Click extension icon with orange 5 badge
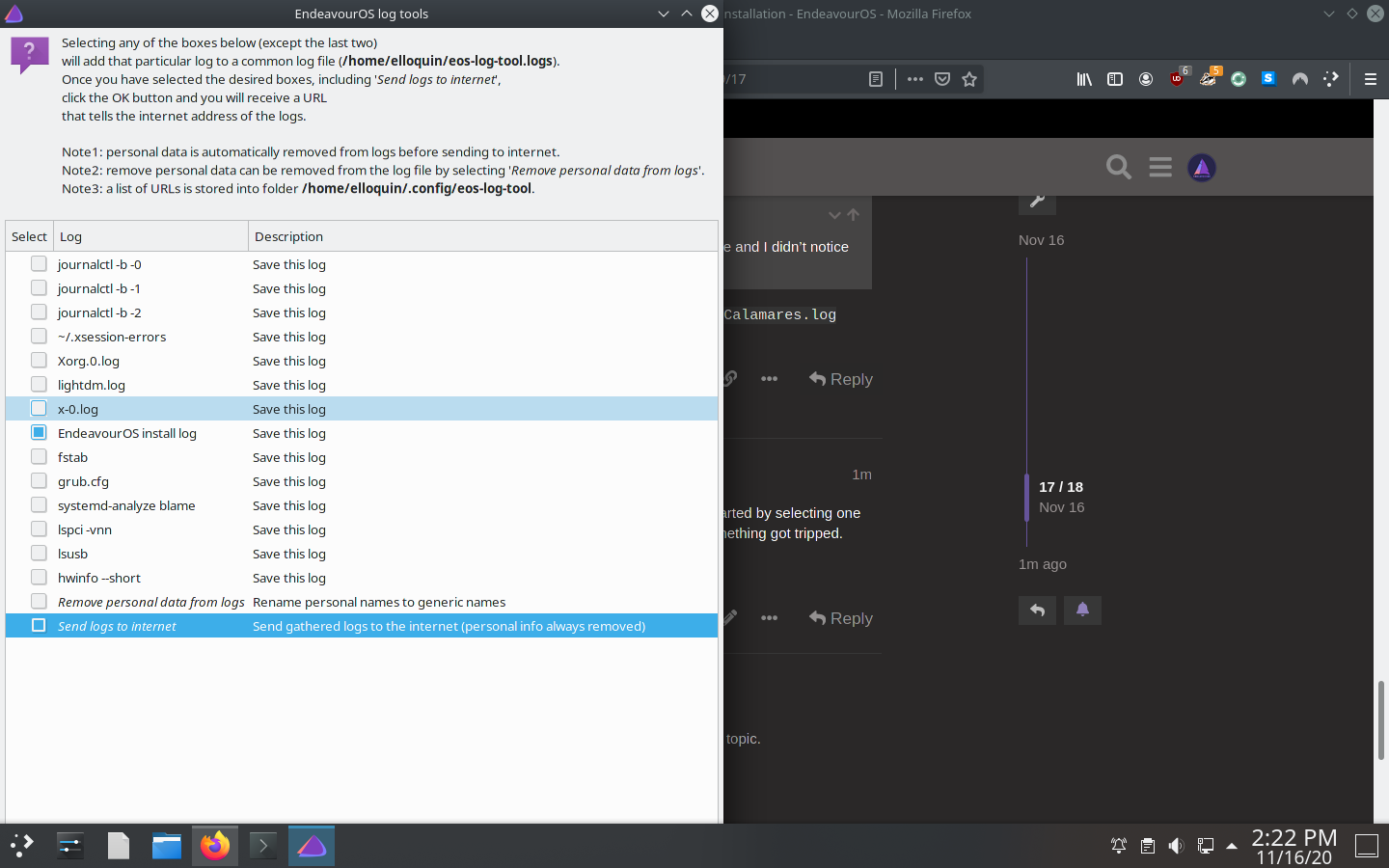Viewport: 1389px width, 868px height. [1209, 78]
